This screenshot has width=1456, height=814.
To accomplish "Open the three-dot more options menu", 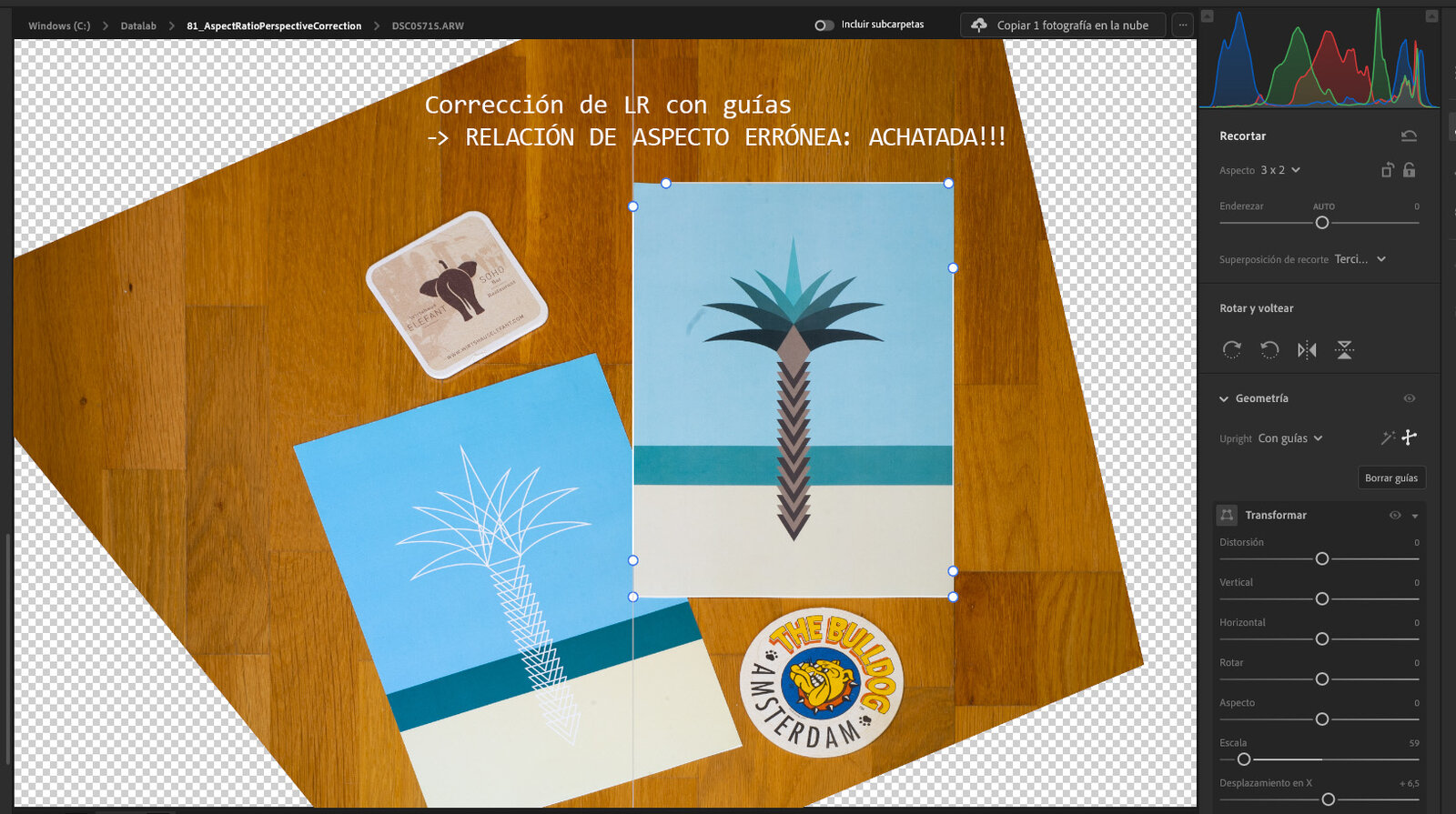I will (x=1183, y=25).
